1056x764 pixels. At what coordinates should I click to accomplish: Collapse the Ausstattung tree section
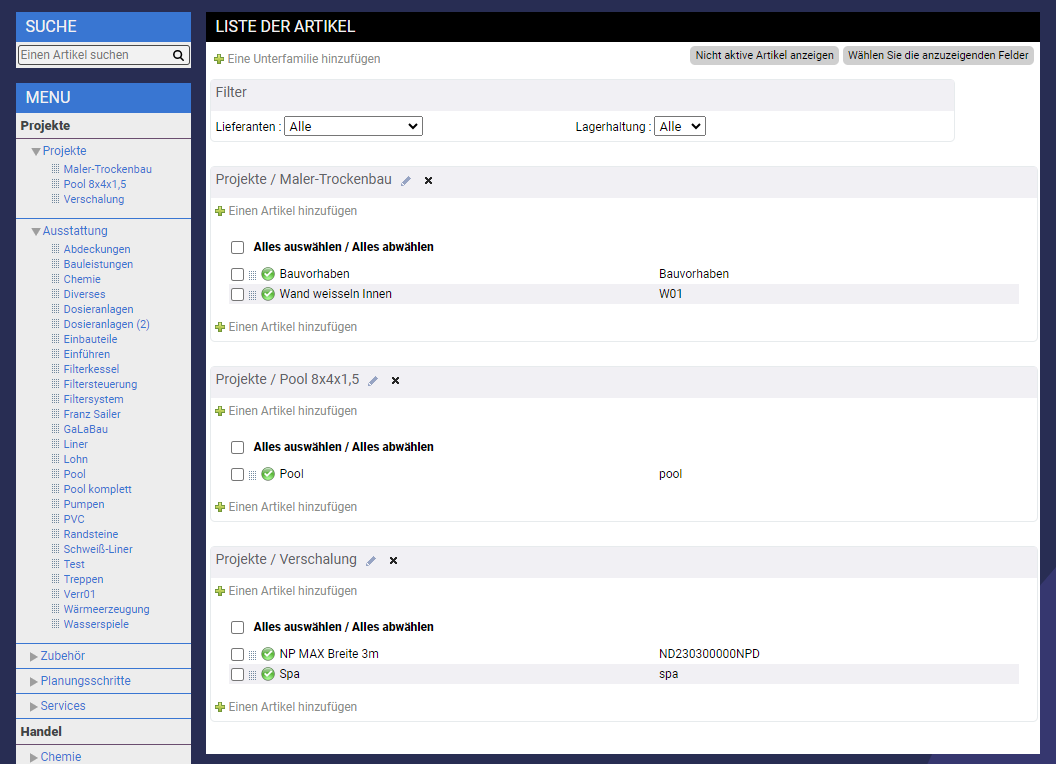pyautogui.click(x=36, y=232)
